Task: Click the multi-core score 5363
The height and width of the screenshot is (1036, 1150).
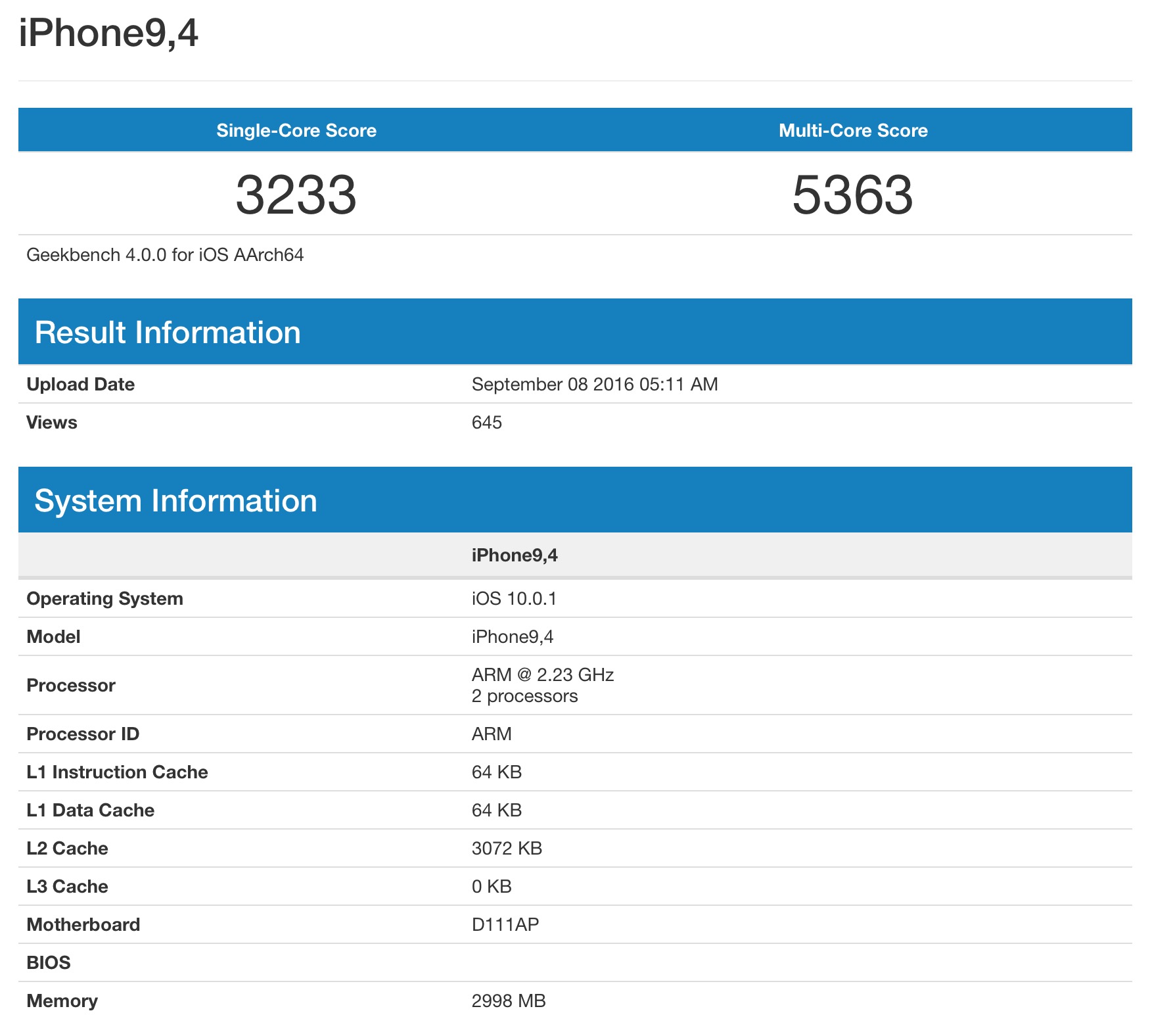Action: pos(853,195)
